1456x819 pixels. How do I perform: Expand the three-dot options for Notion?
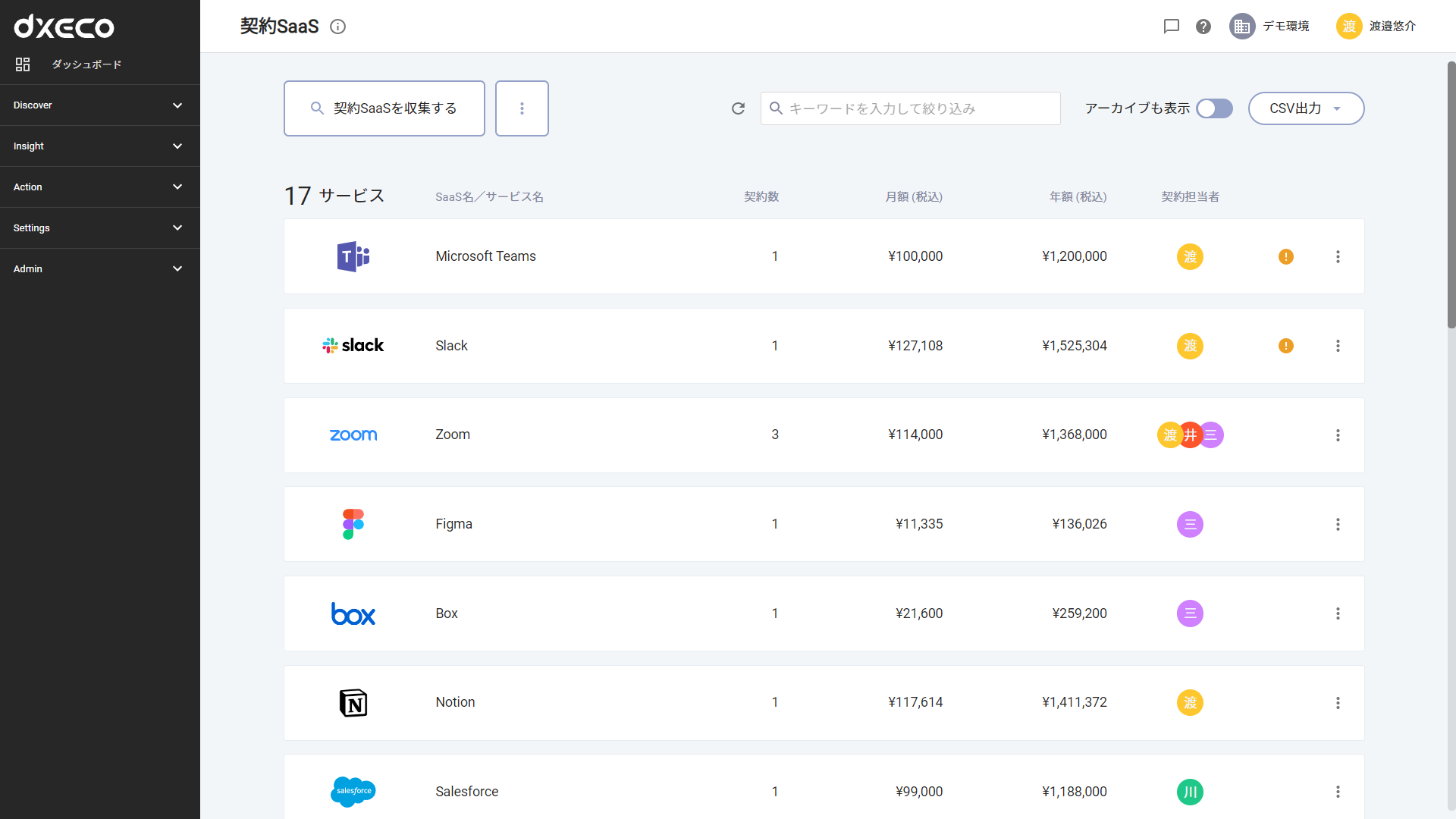(x=1338, y=702)
